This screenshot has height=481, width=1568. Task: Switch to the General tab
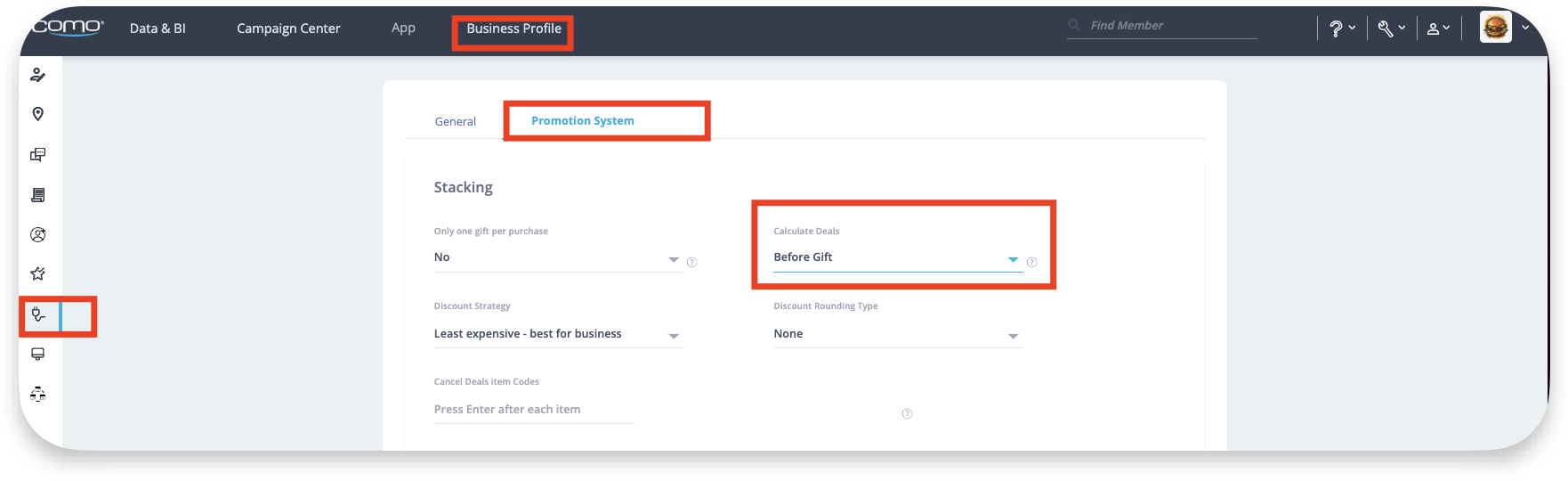click(x=455, y=122)
